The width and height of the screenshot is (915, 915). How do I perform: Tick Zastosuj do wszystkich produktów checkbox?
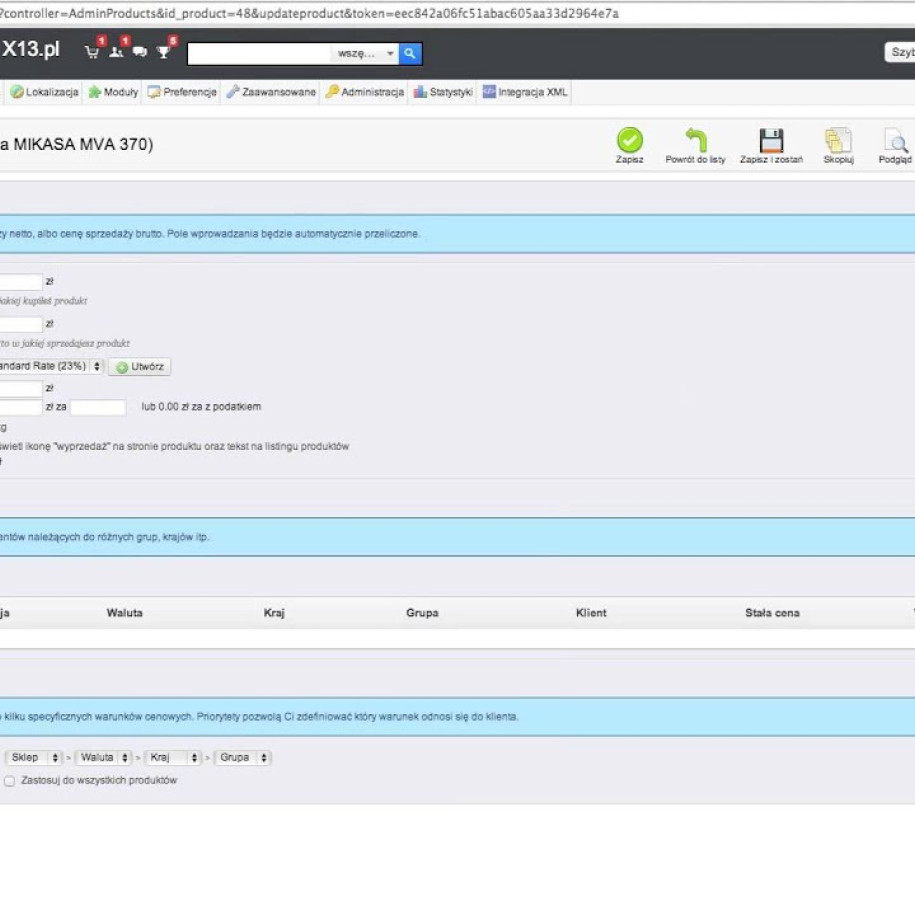point(9,781)
